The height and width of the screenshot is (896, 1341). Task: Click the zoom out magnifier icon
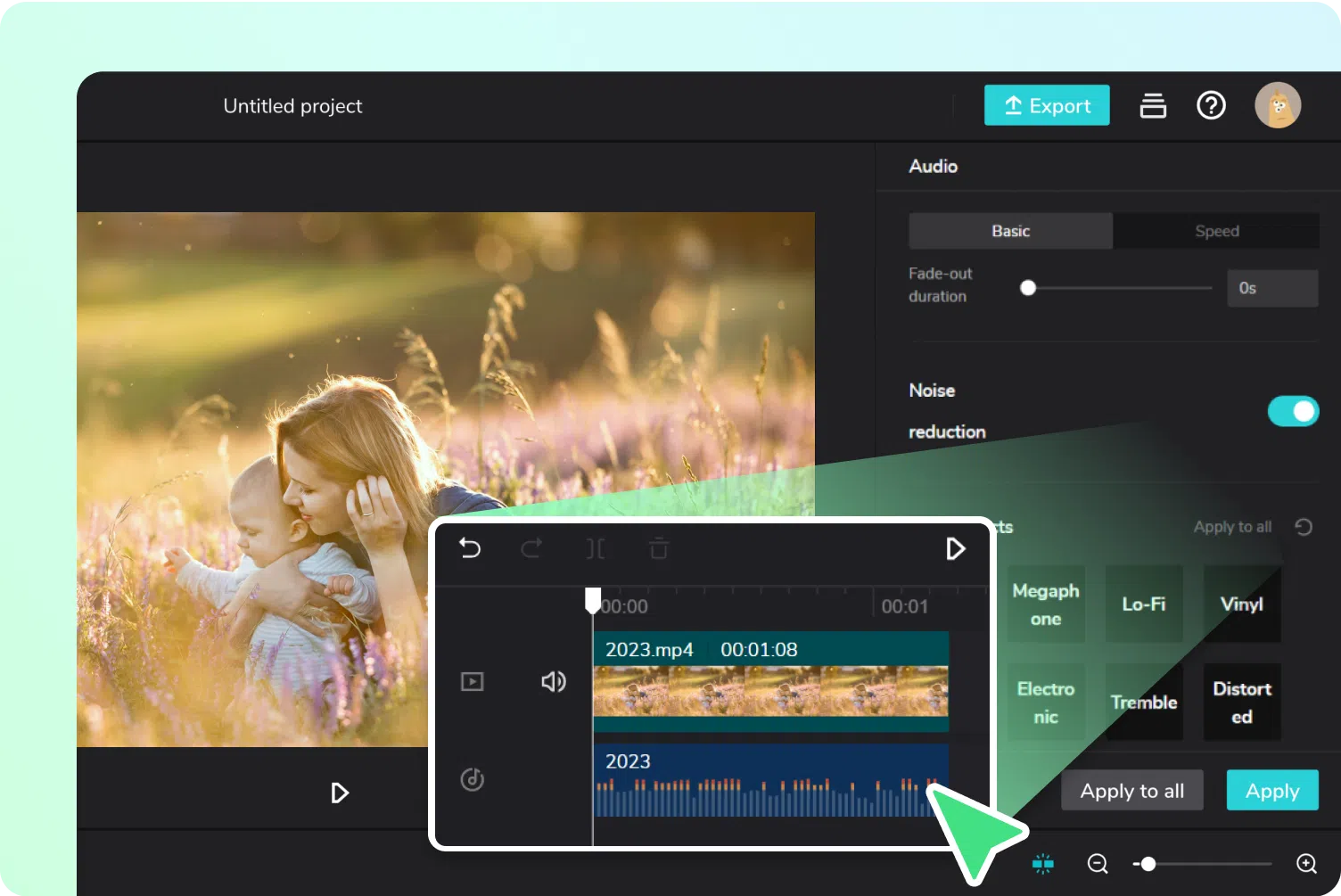tap(1098, 863)
